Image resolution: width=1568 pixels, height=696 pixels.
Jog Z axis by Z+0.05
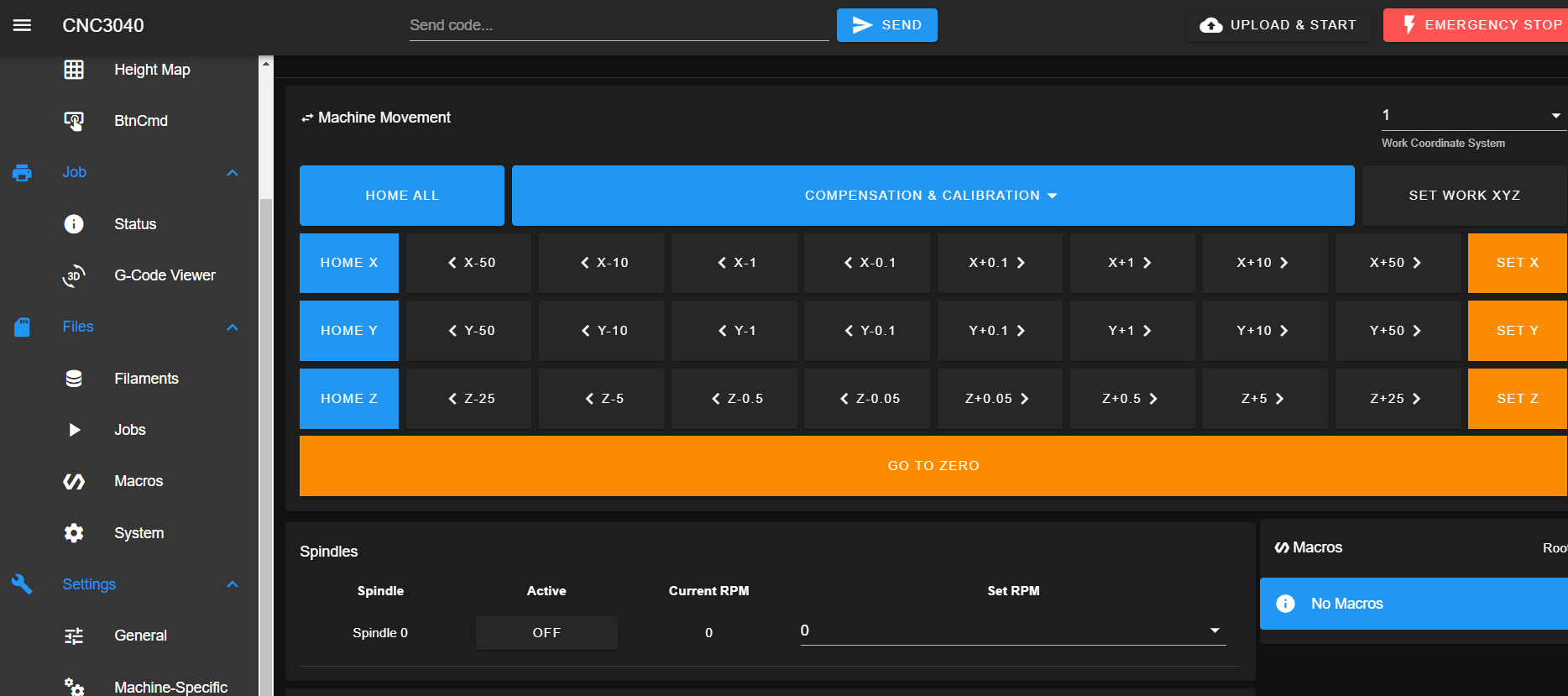click(1000, 399)
